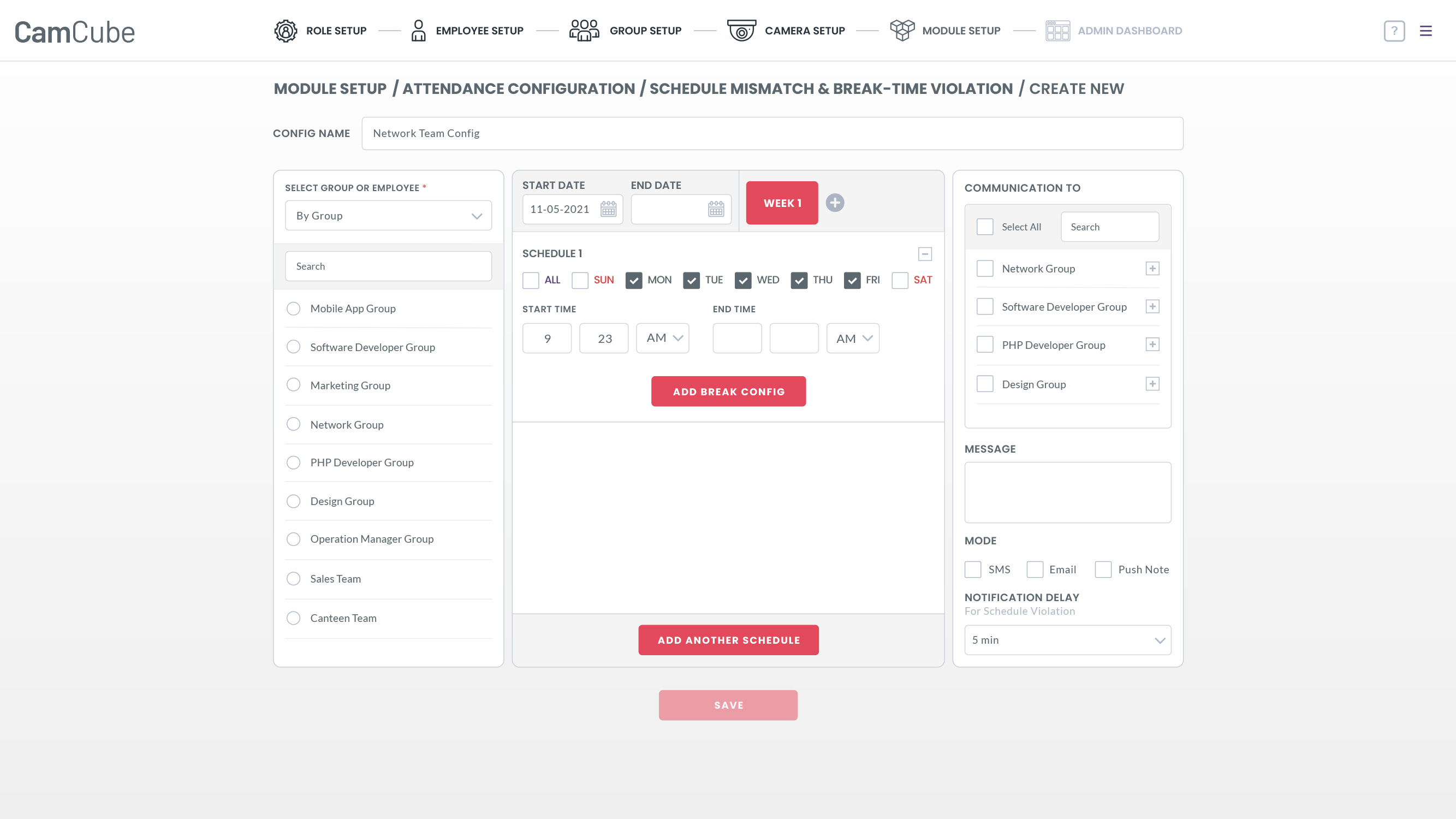Uncheck the MON day checkbox
This screenshot has height=819, width=1456.
point(634,280)
